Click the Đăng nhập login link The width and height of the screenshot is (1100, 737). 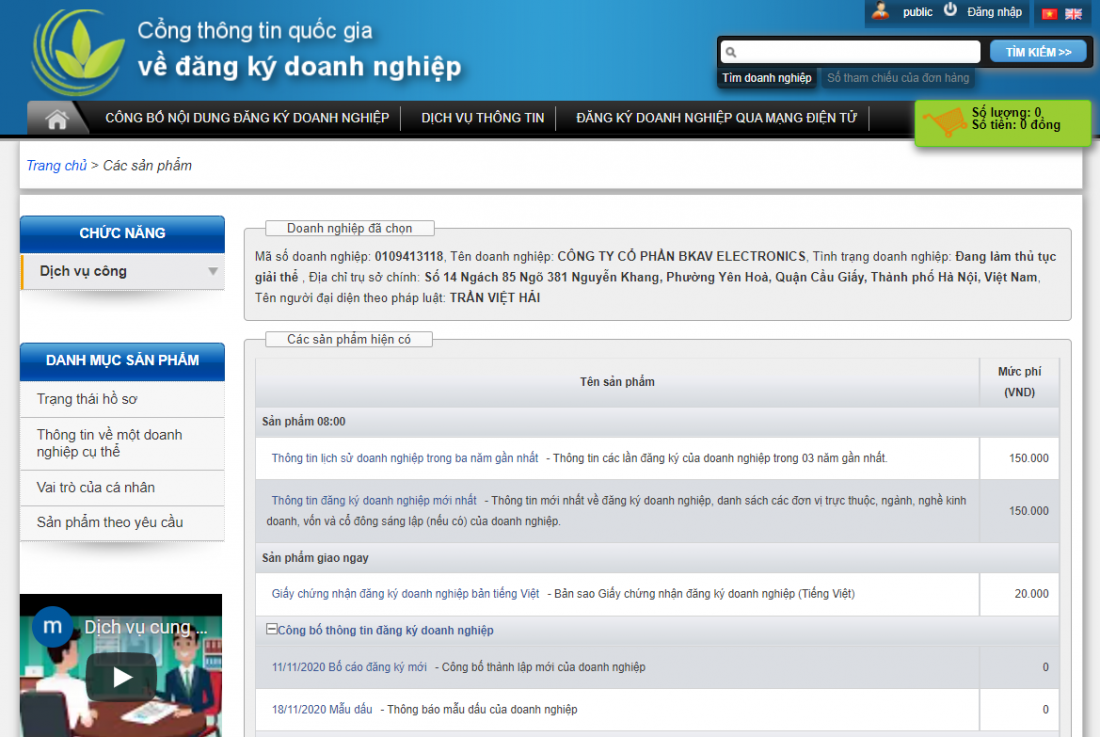(x=994, y=12)
